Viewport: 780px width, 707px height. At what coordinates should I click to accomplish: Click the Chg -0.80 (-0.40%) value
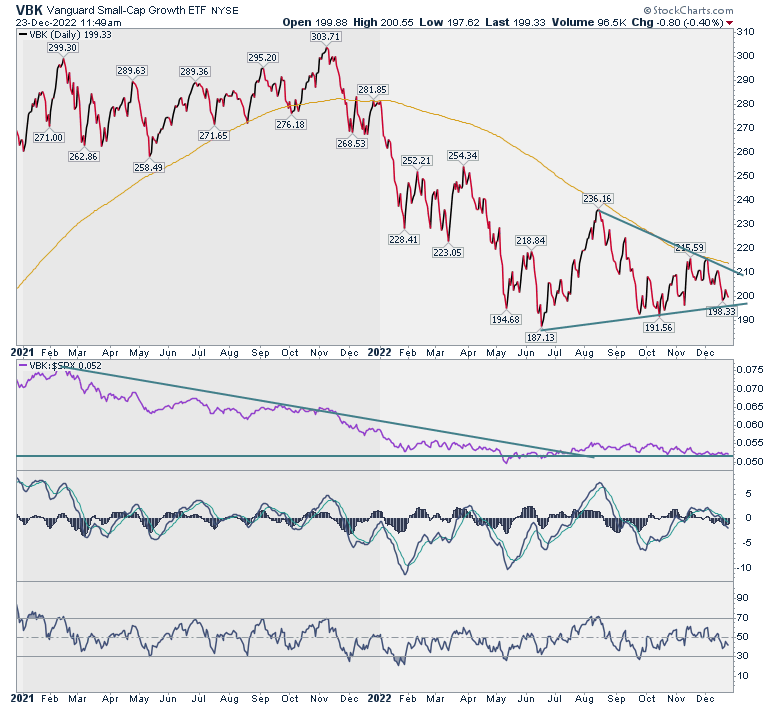click(678, 22)
